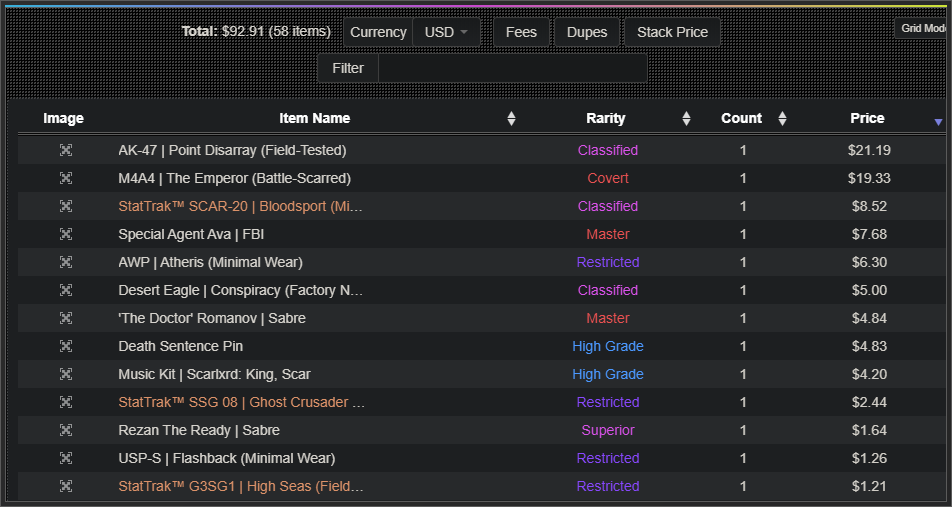
Task: Open the USD currency dropdown
Action: click(x=446, y=32)
